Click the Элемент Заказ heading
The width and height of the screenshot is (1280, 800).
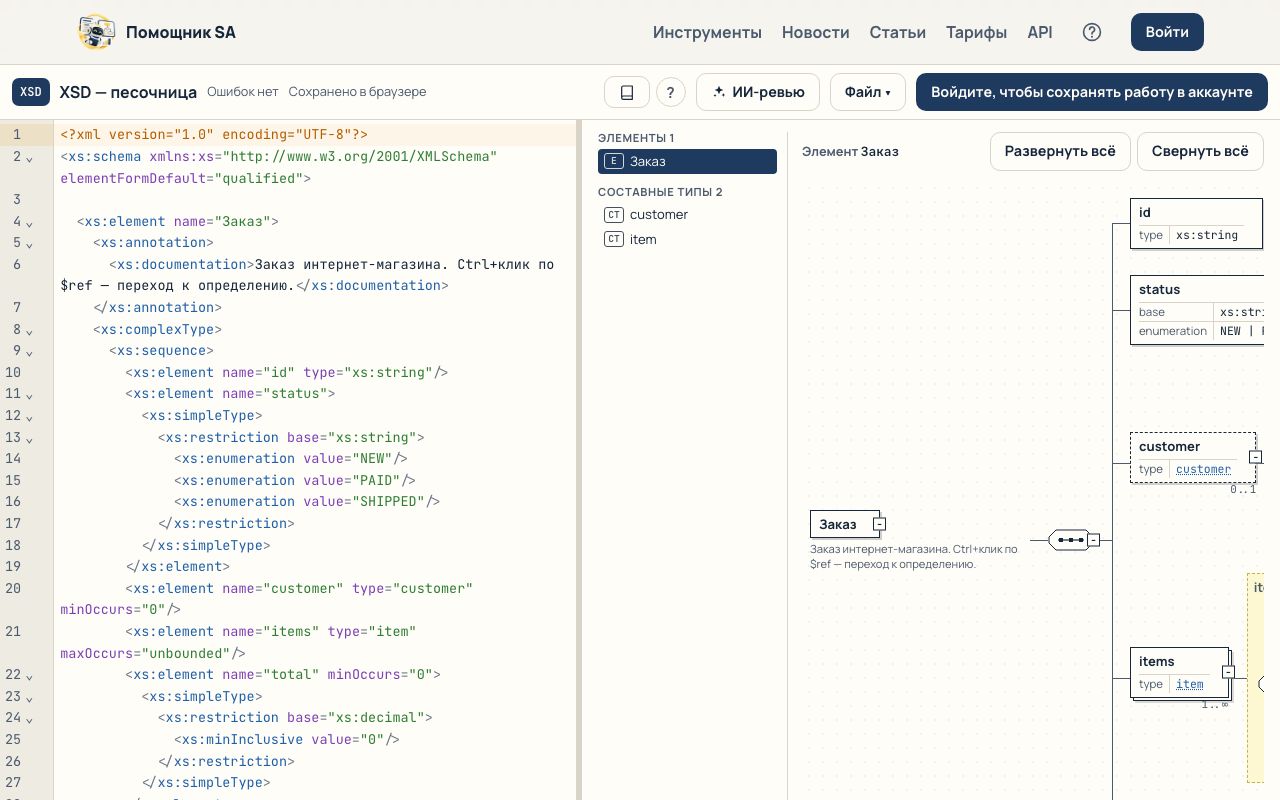point(850,152)
